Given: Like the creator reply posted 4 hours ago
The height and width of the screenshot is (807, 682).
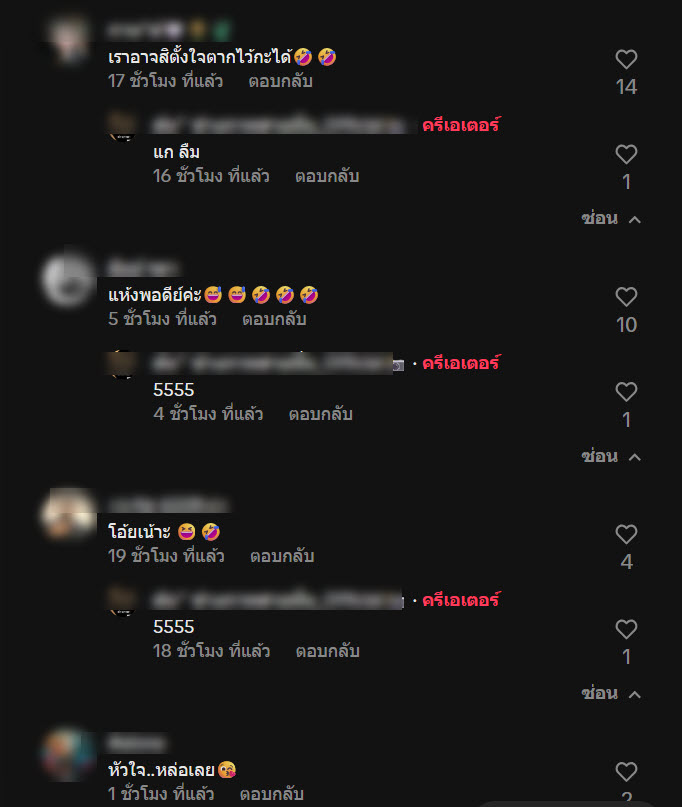Looking at the screenshot, I should tap(626, 392).
